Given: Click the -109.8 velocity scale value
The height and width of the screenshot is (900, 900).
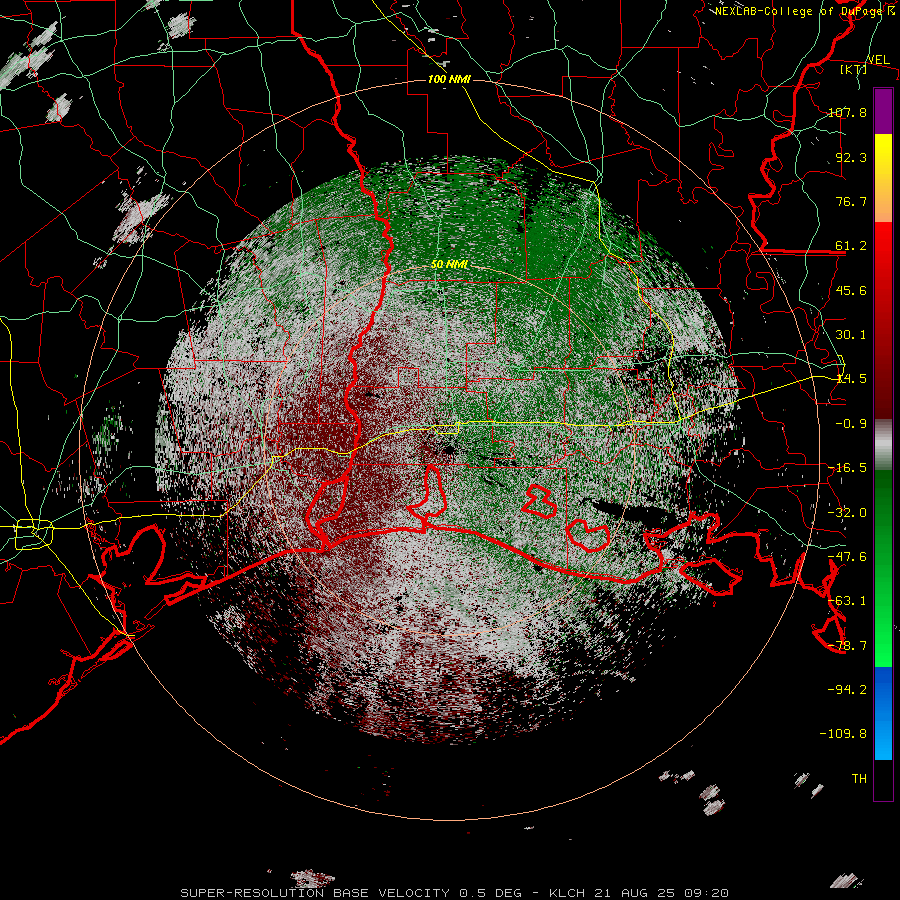Looking at the screenshot, I should coord(843,734).
